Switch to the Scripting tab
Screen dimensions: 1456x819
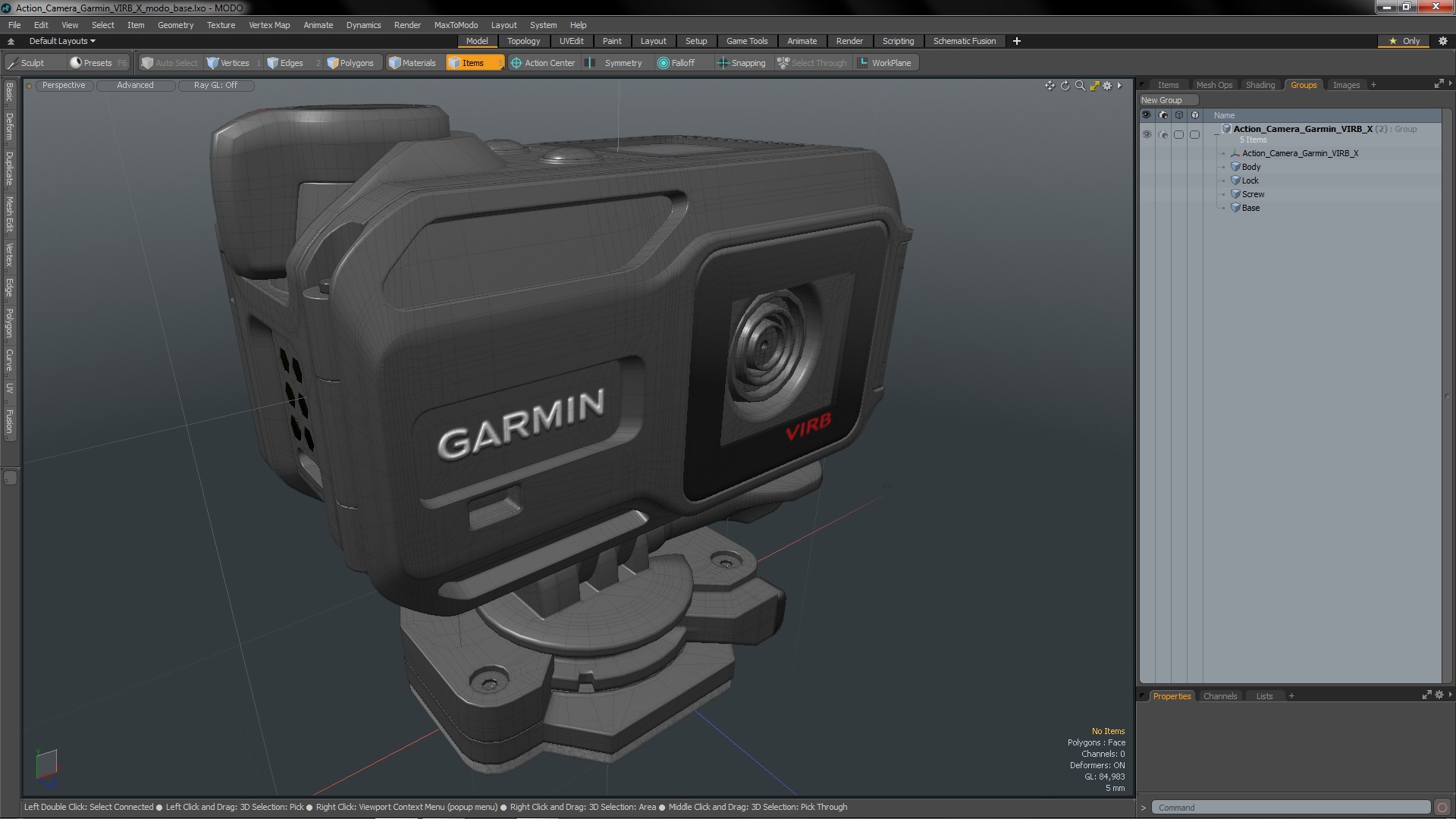tap(896, 41)
